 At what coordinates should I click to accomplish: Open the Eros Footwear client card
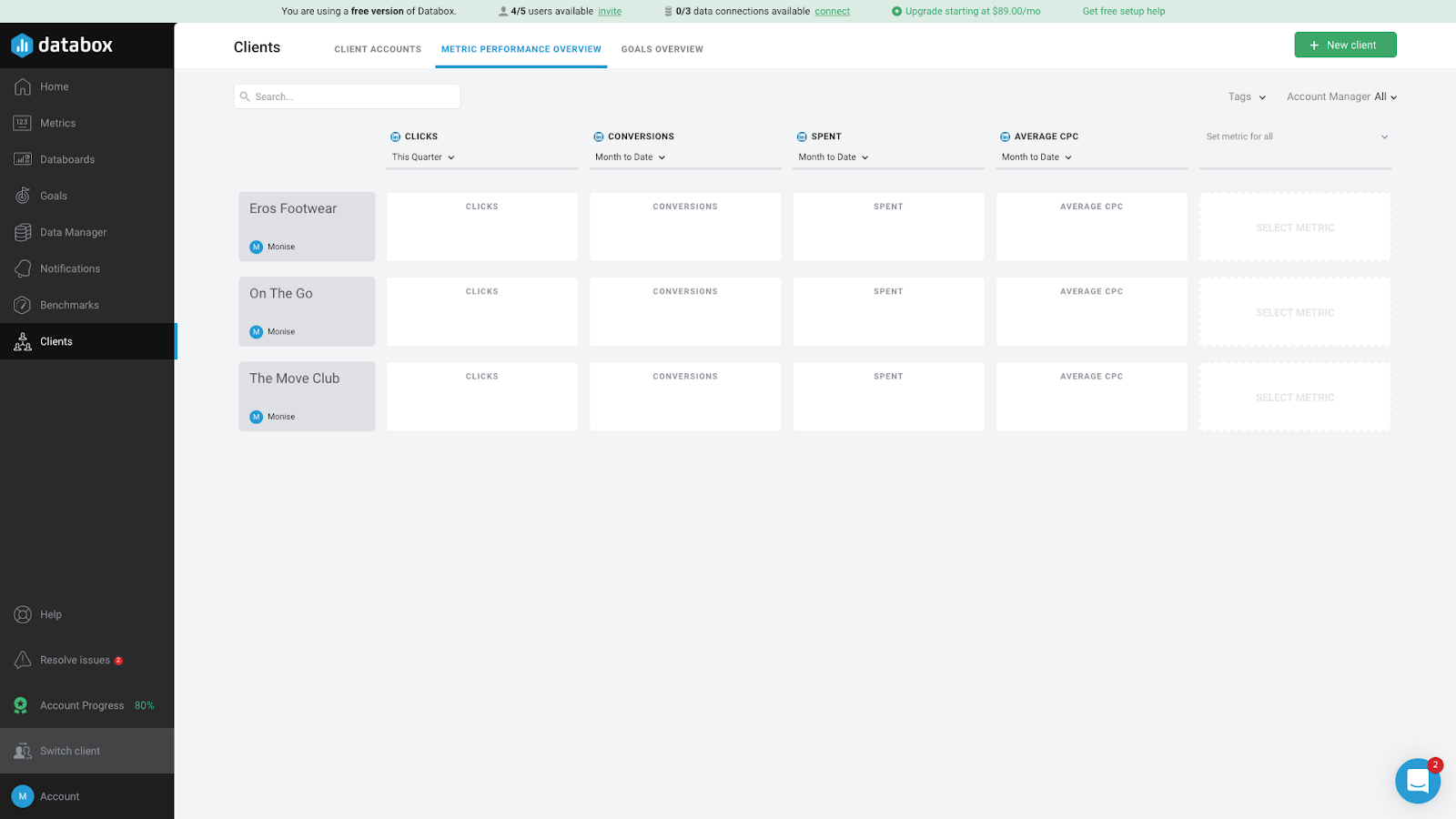pos(307,227)
